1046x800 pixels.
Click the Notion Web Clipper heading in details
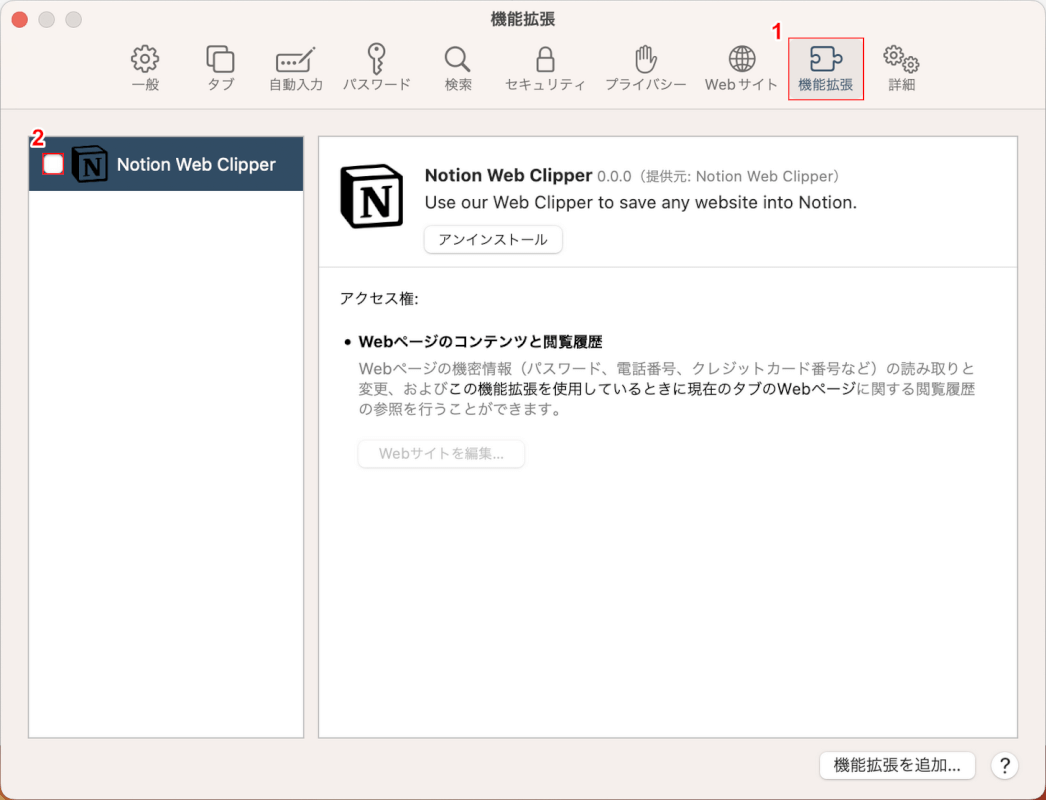pyautogui.click(x=508, y=175)
